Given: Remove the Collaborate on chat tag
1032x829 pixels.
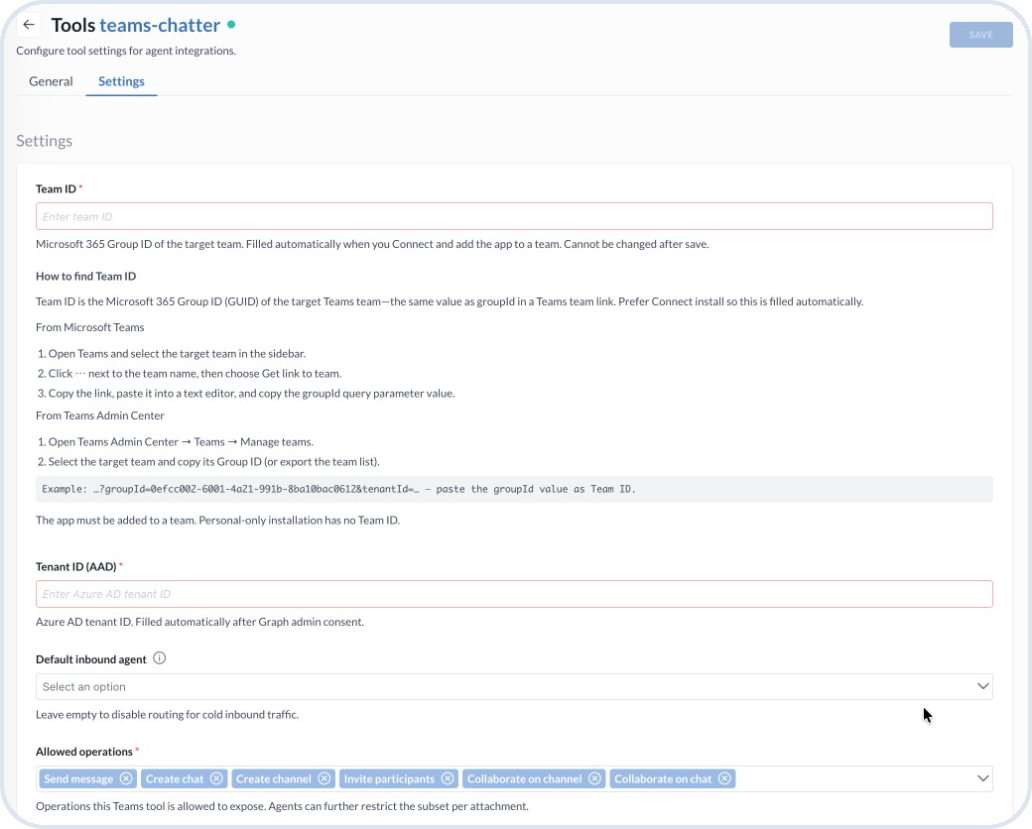Looking at the screenshot, I should click(x=725, y=778).
